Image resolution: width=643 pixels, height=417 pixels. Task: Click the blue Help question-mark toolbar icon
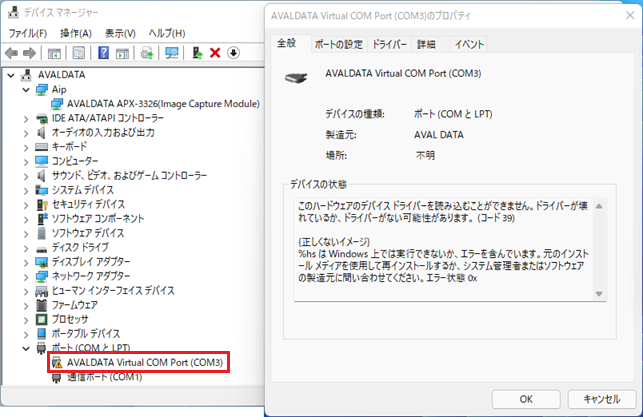tap(103, 53)
